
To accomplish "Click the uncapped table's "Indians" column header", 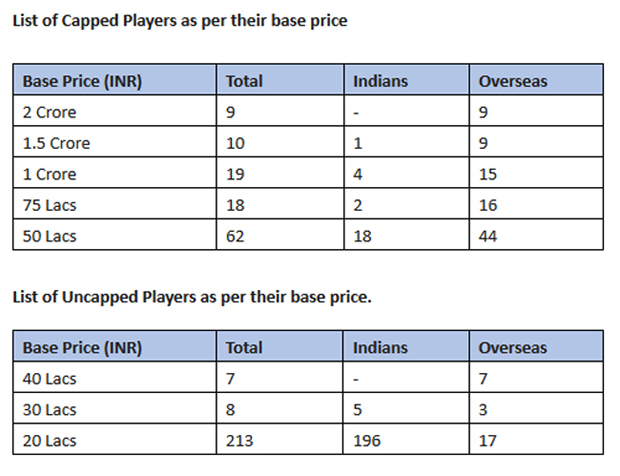I will tap(381, 348).
